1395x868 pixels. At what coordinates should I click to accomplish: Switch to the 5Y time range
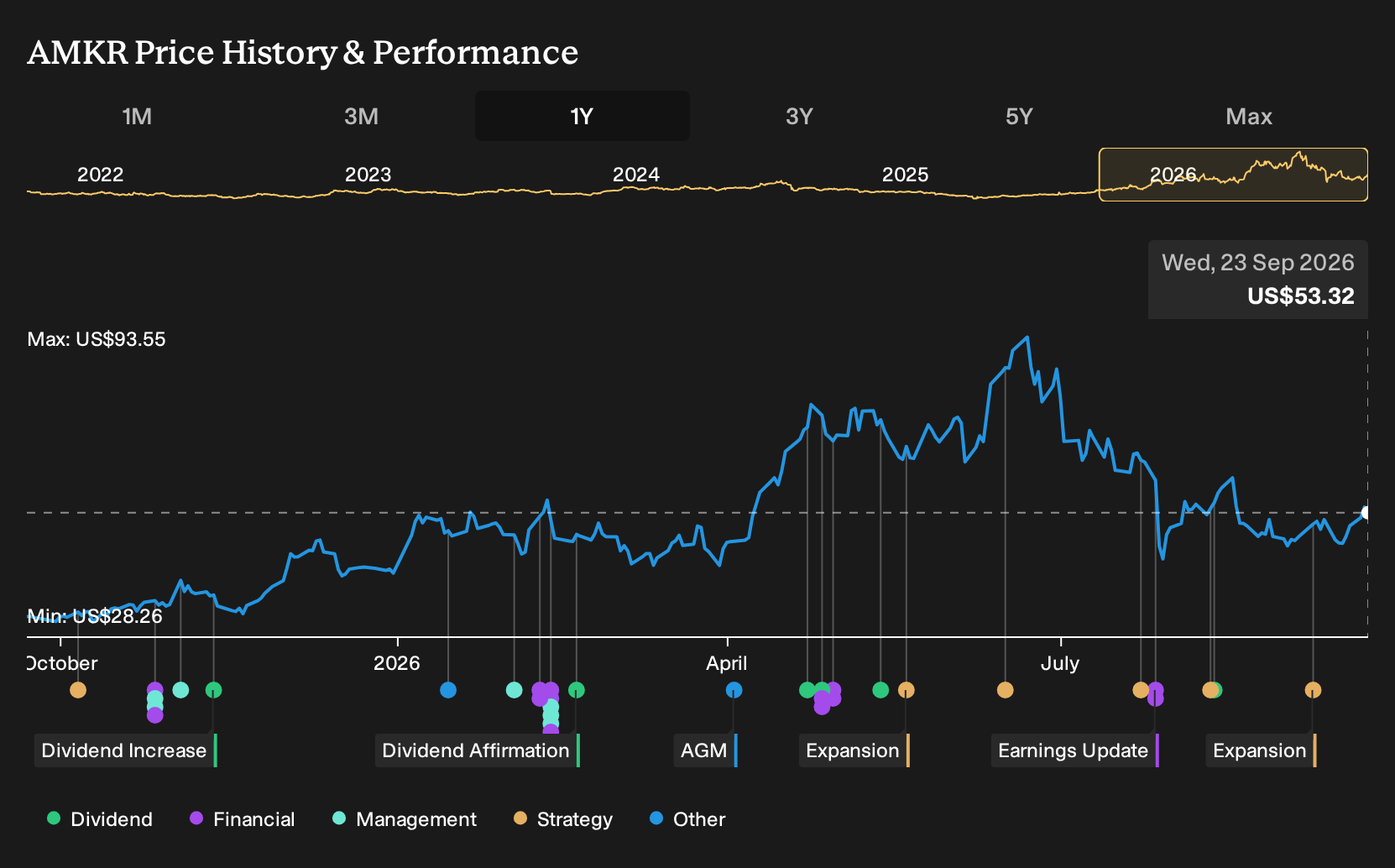(x=1019, y=116)
